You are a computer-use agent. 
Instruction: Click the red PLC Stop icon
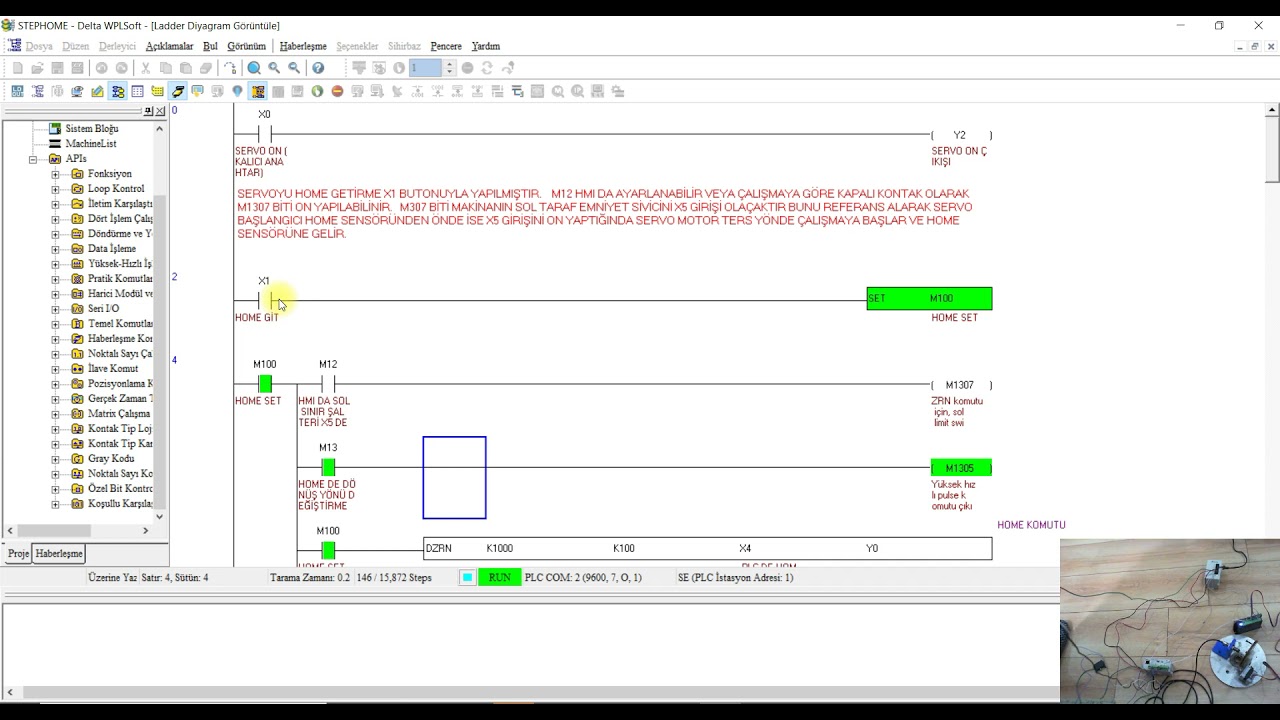pos(337,91)
